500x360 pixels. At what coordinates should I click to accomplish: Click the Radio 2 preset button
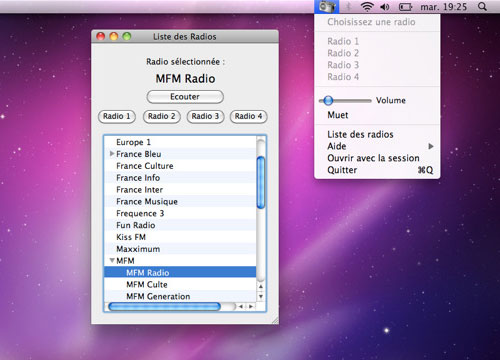(x=162, y=116)
